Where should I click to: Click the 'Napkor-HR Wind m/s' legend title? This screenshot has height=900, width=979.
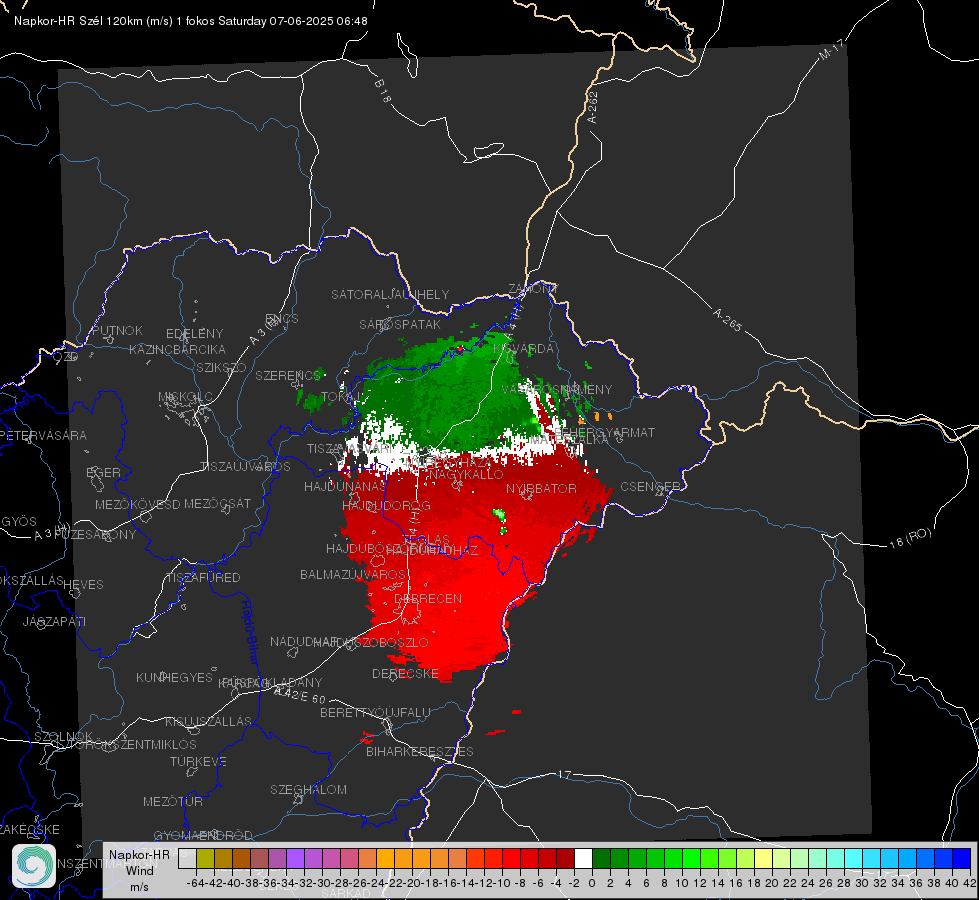tap(139, 871)
